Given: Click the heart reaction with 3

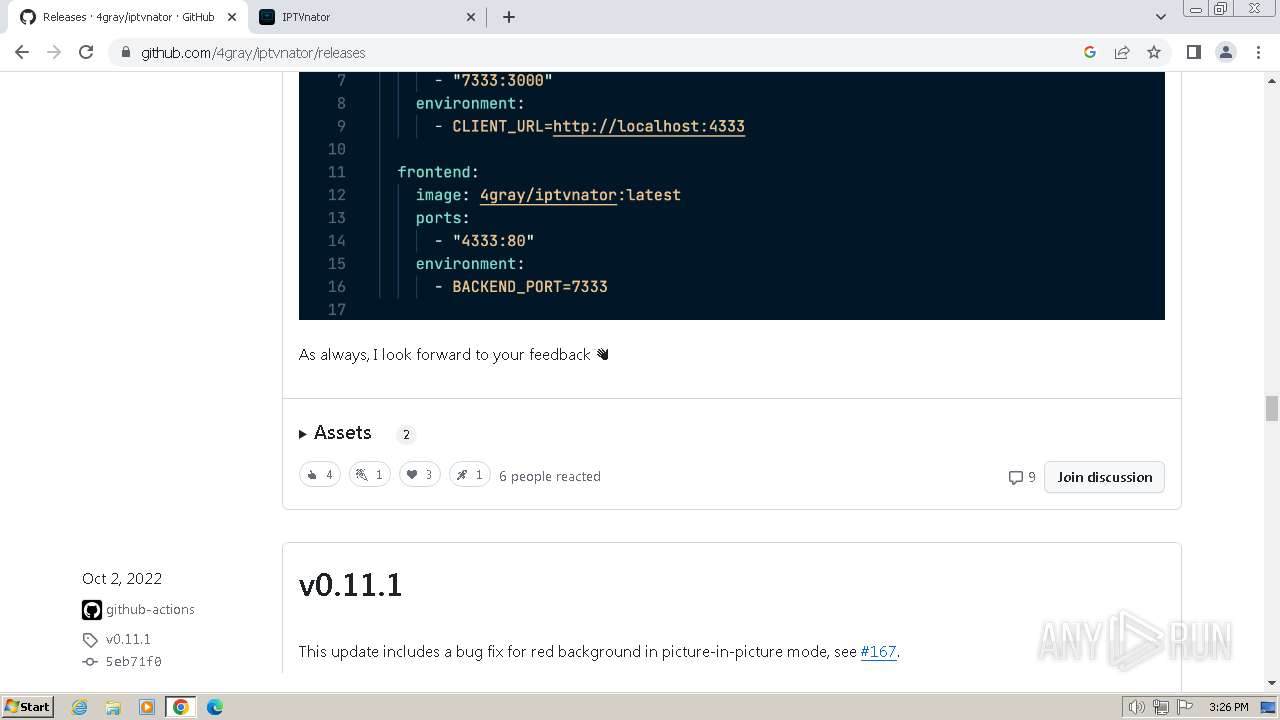Looking at the screenshot, I should click(x=419, y=475).
